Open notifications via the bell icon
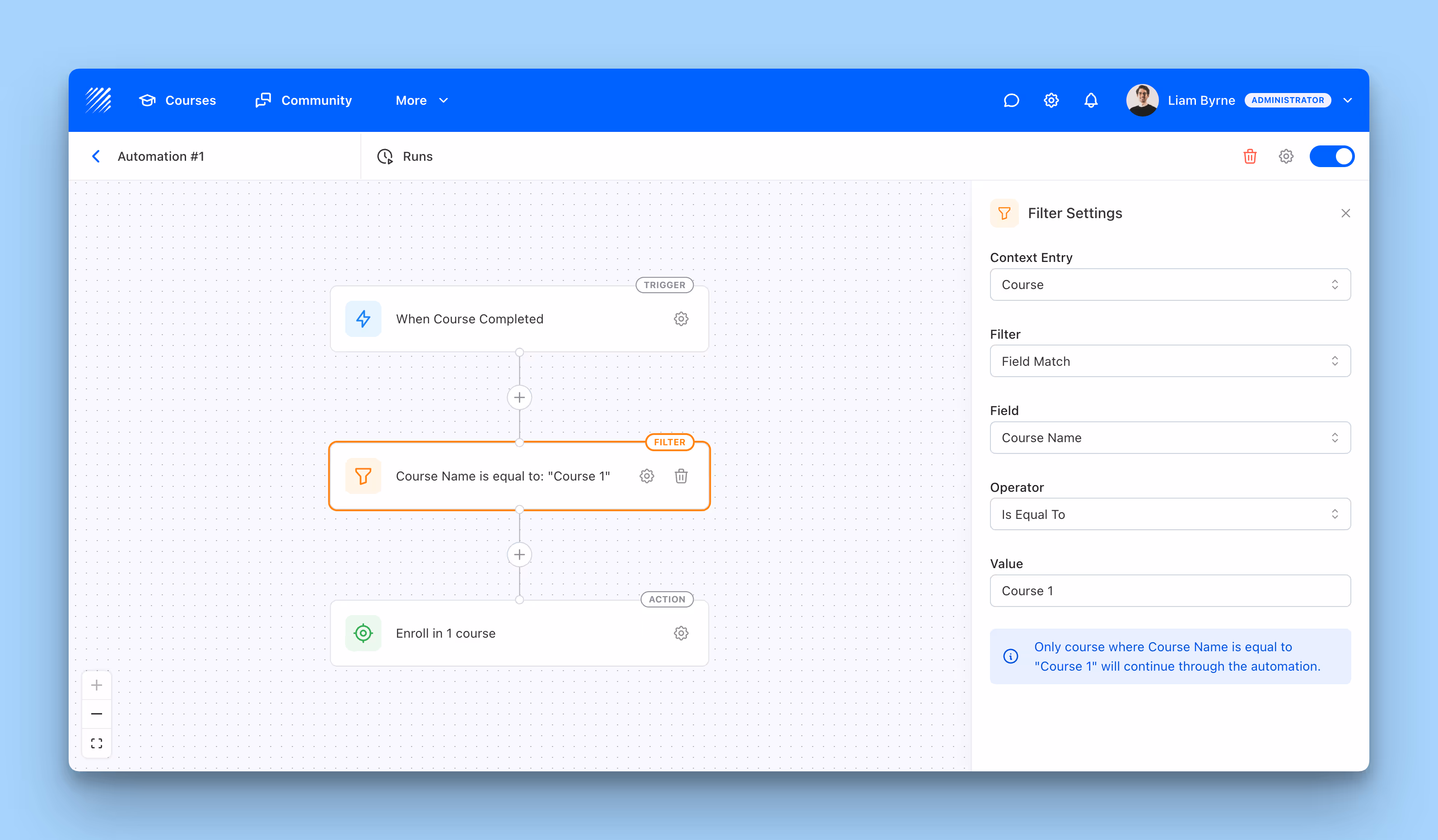This screenshot has height=840, width=1438. click(x=1091, y=100)
